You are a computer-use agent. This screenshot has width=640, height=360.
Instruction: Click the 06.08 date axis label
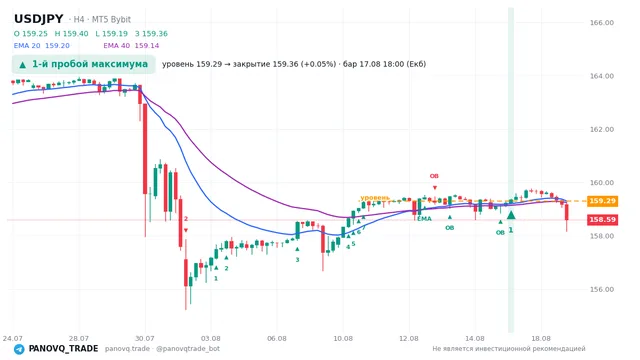(x=277, y=338)
